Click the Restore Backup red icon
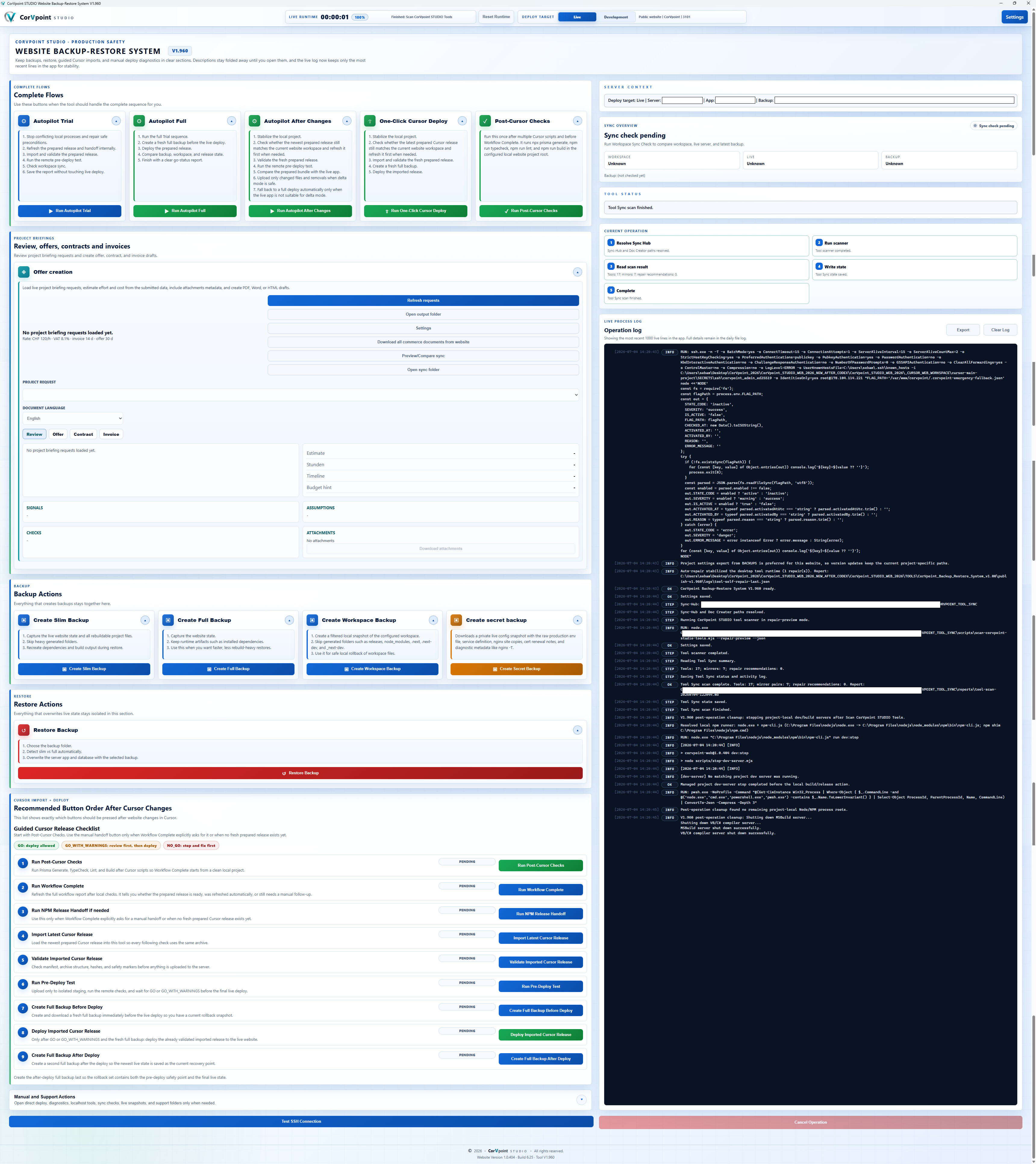1036x1164 pixels. click(24, 730)
